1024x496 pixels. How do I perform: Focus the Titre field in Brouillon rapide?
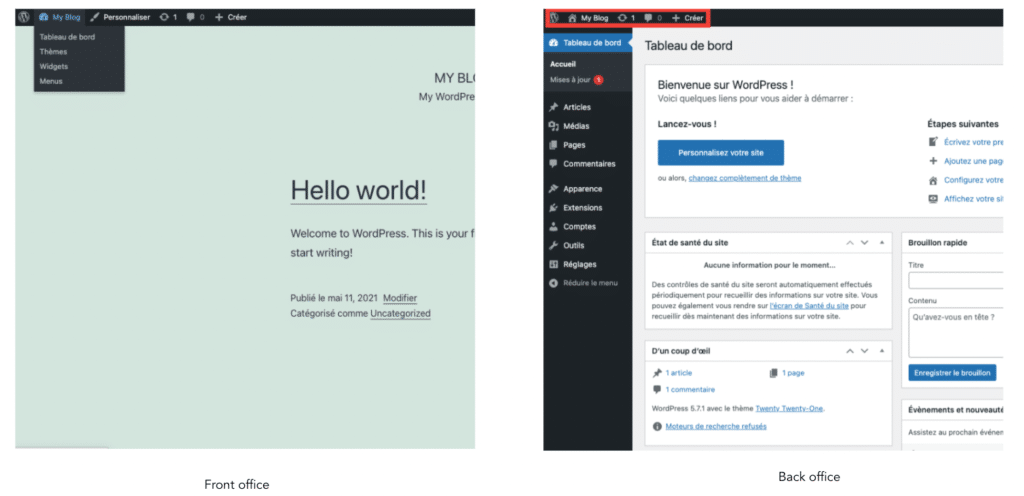pyautogui.click(x=955, y=281)
